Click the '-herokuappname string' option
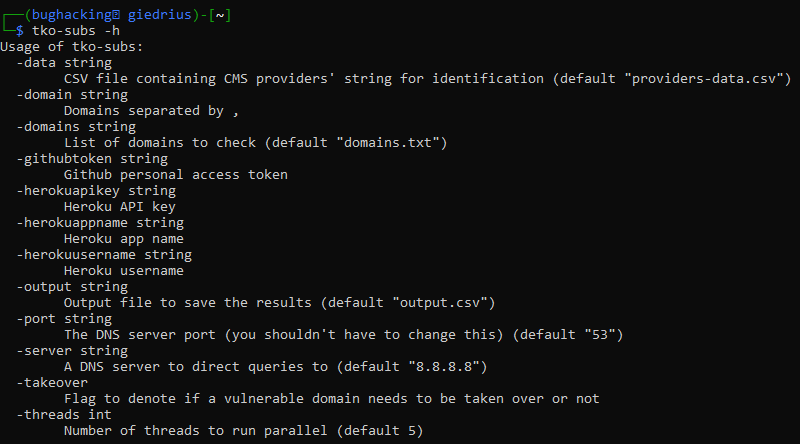Viewport: 800px width, 444px height. [x=100, y=223]
